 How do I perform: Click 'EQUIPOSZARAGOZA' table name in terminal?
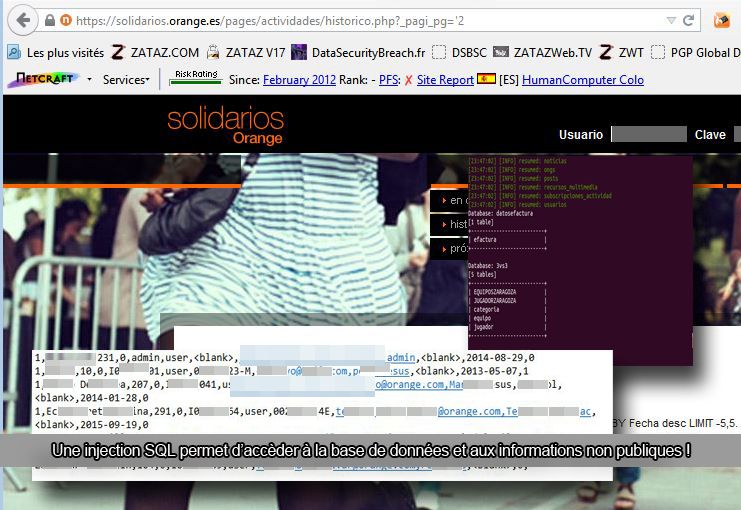495,292
